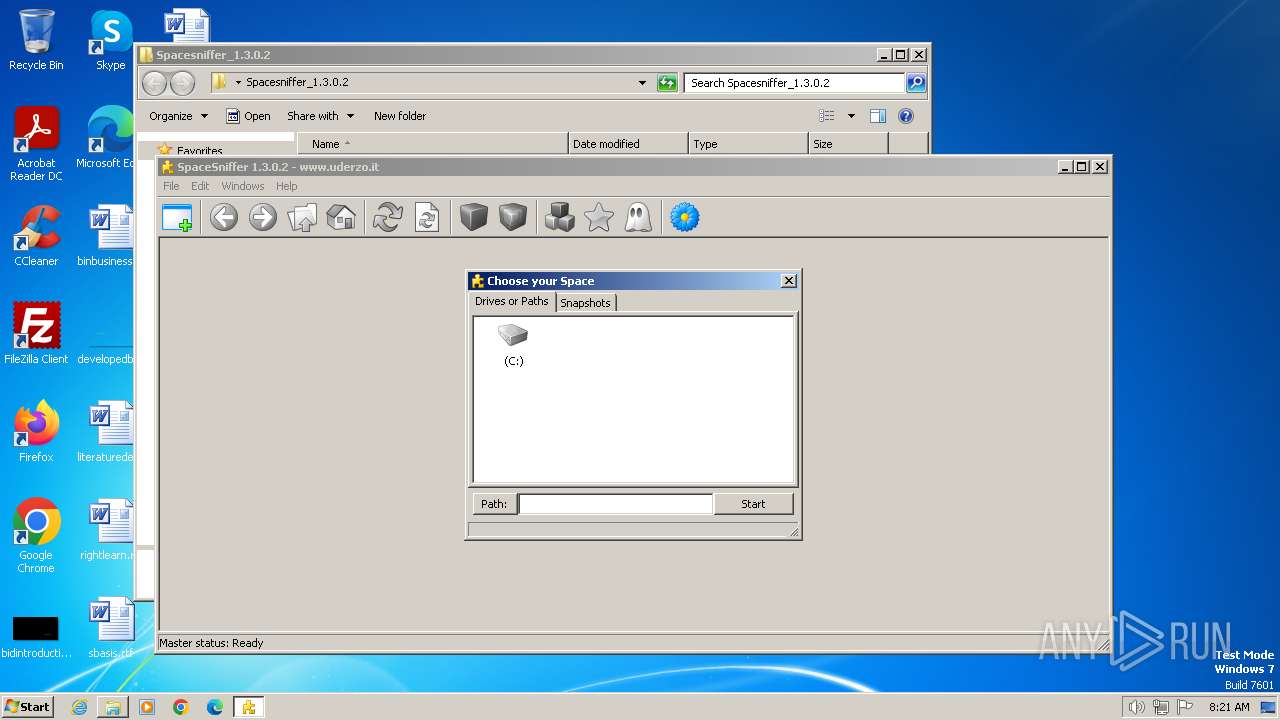Select the (C:) drive icon

point(513,345)
